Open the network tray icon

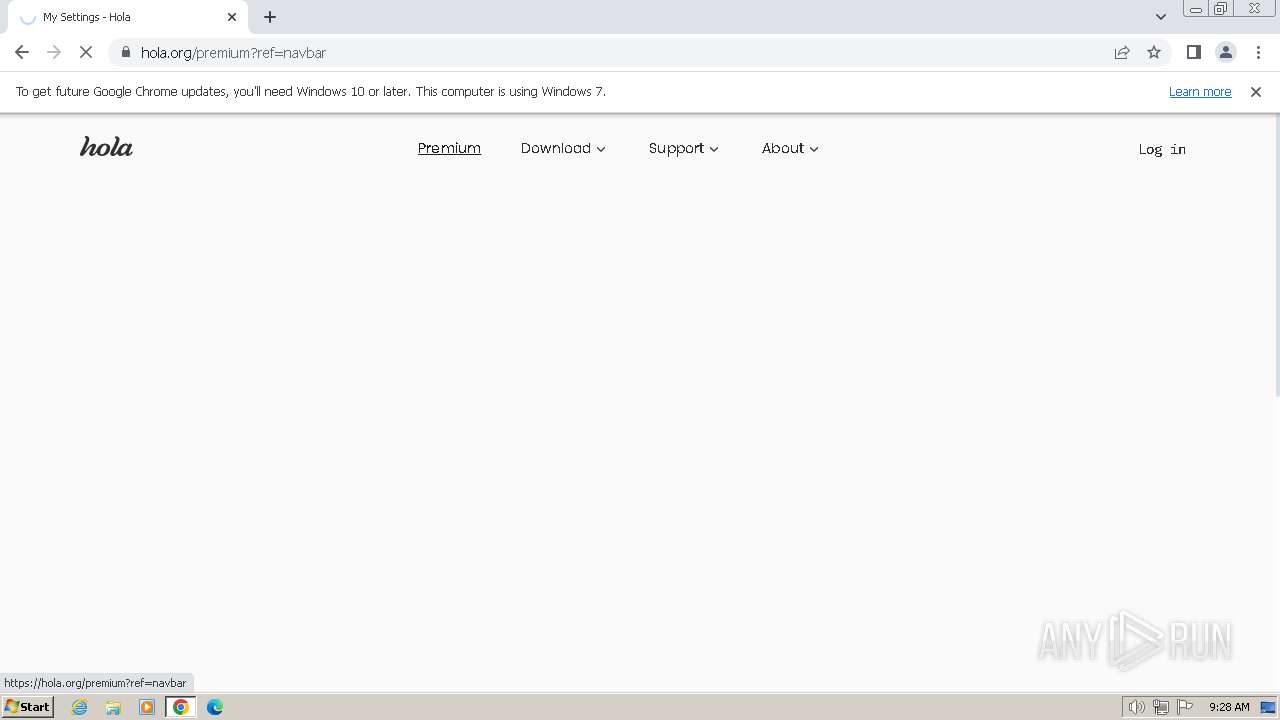1160,707
